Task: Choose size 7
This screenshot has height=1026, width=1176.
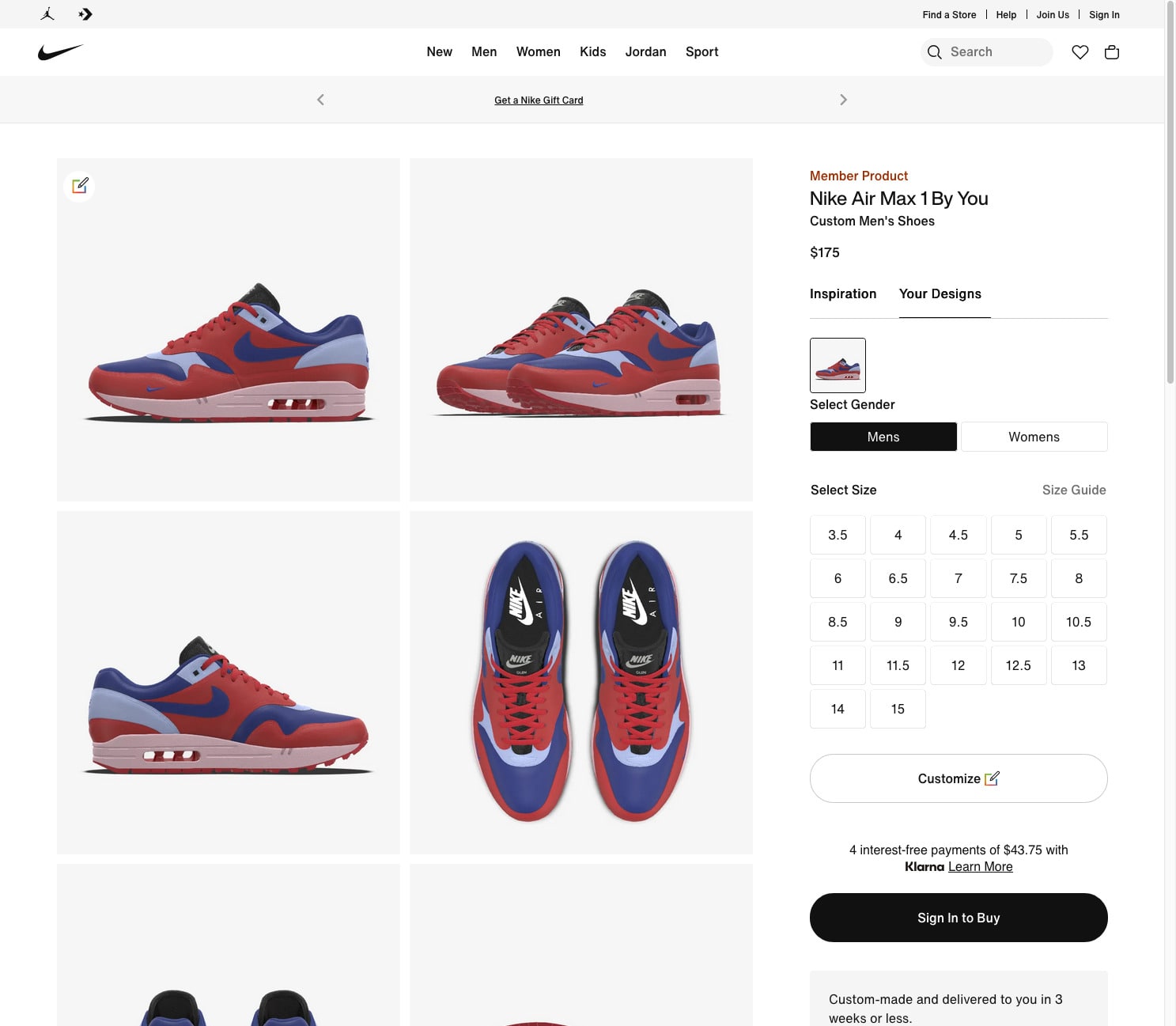Action: (959, 578)
